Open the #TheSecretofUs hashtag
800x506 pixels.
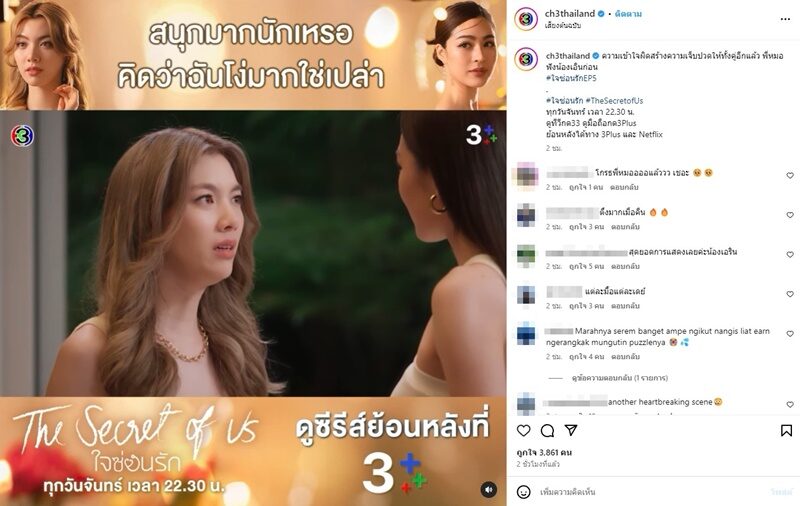click(x=614, y=101)
